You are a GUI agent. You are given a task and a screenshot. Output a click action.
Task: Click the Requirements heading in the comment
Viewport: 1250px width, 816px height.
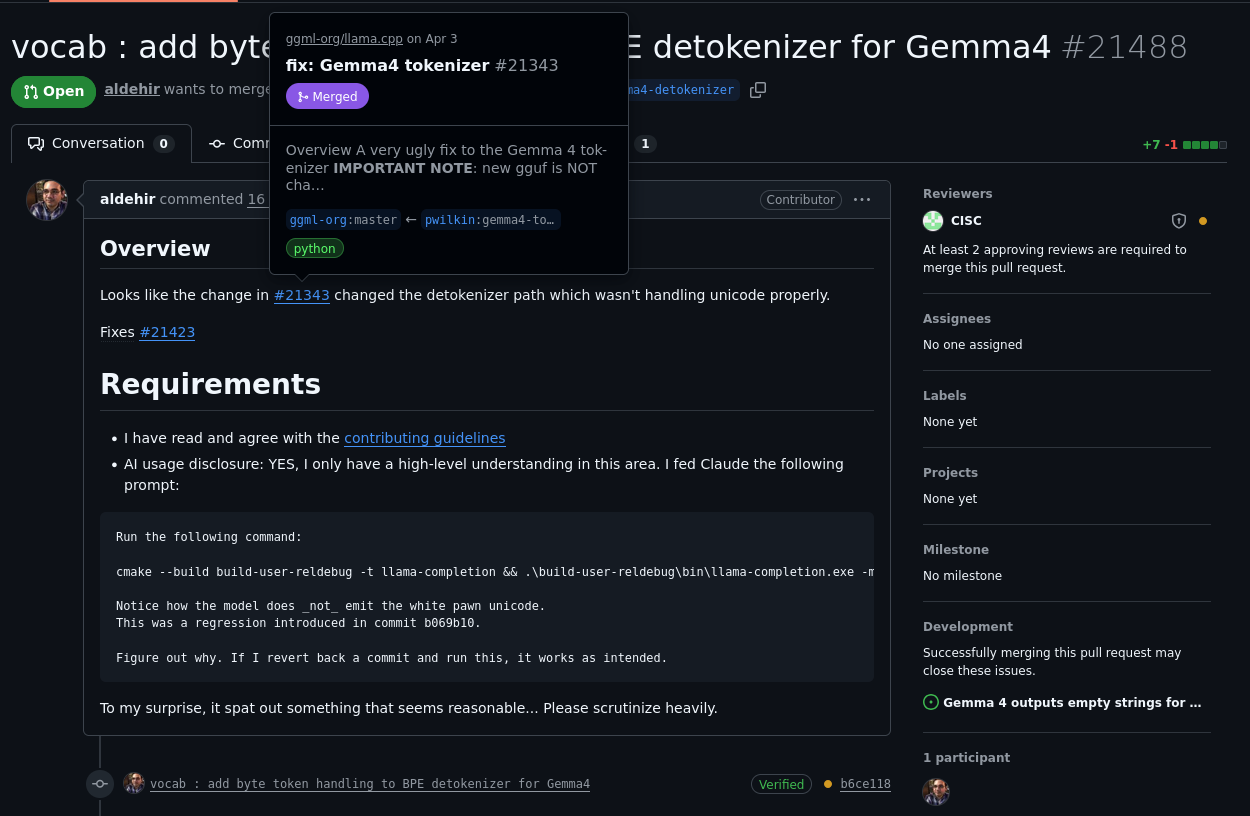pyautogui.click(x=210, y=384)
